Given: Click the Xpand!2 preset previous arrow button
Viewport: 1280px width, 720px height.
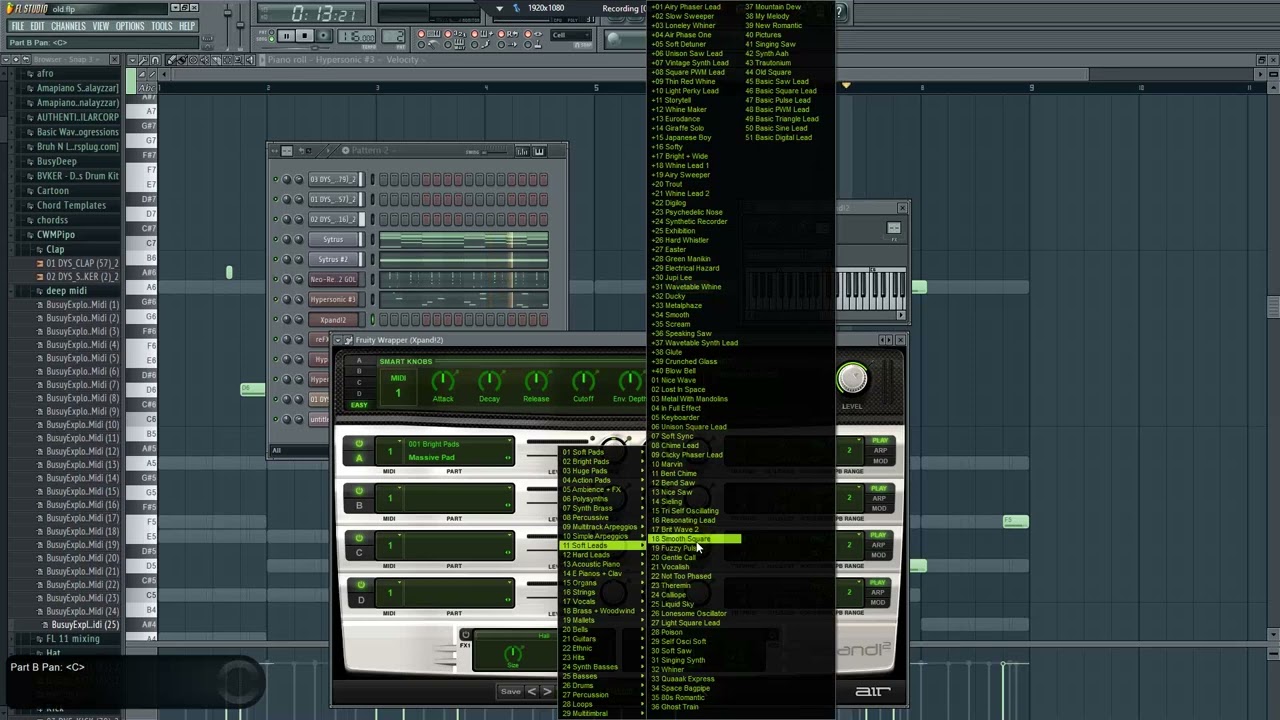Looking at the screenshot, I should pos(532,691).
